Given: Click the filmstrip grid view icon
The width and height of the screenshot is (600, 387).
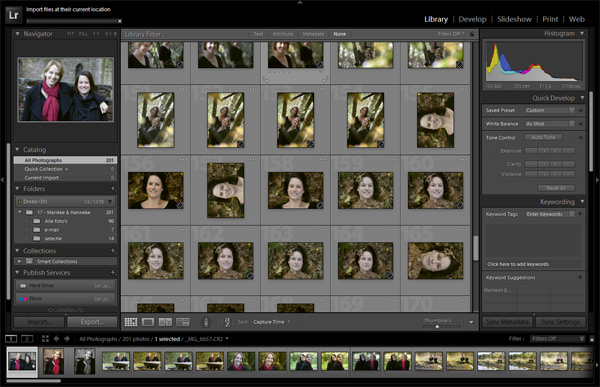Looking at the screenshot, I should click(x=45, y=339).
